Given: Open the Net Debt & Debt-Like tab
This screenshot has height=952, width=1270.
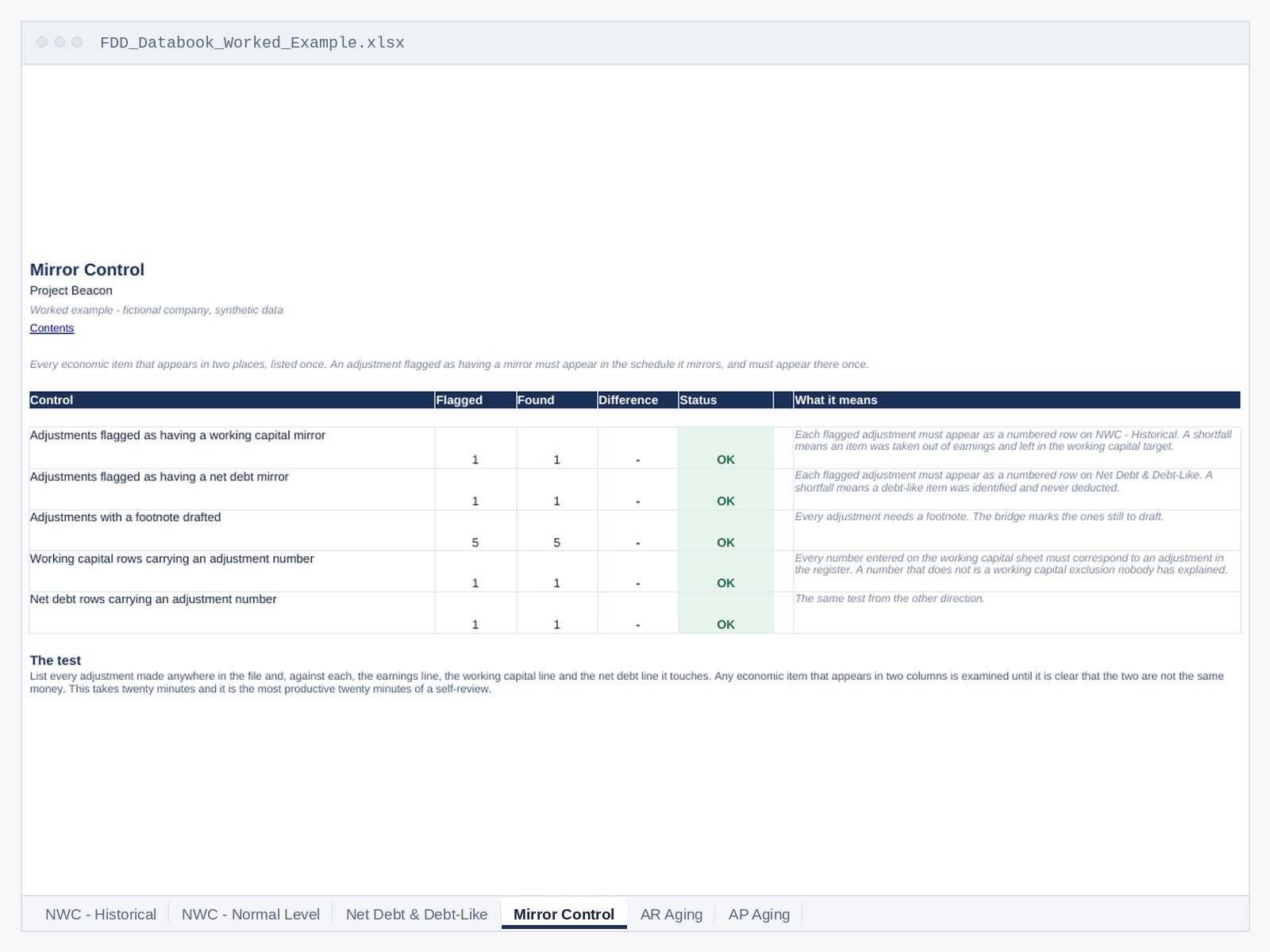Looking at the screenshot, I should pyautogui.click(x=417, y=914).
